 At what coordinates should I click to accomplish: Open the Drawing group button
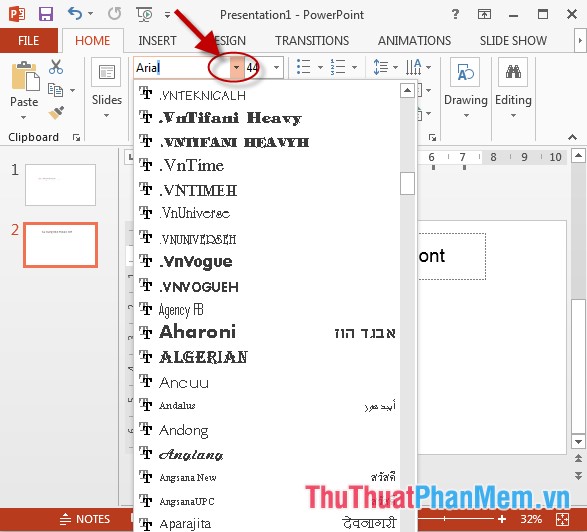[466, 89]
